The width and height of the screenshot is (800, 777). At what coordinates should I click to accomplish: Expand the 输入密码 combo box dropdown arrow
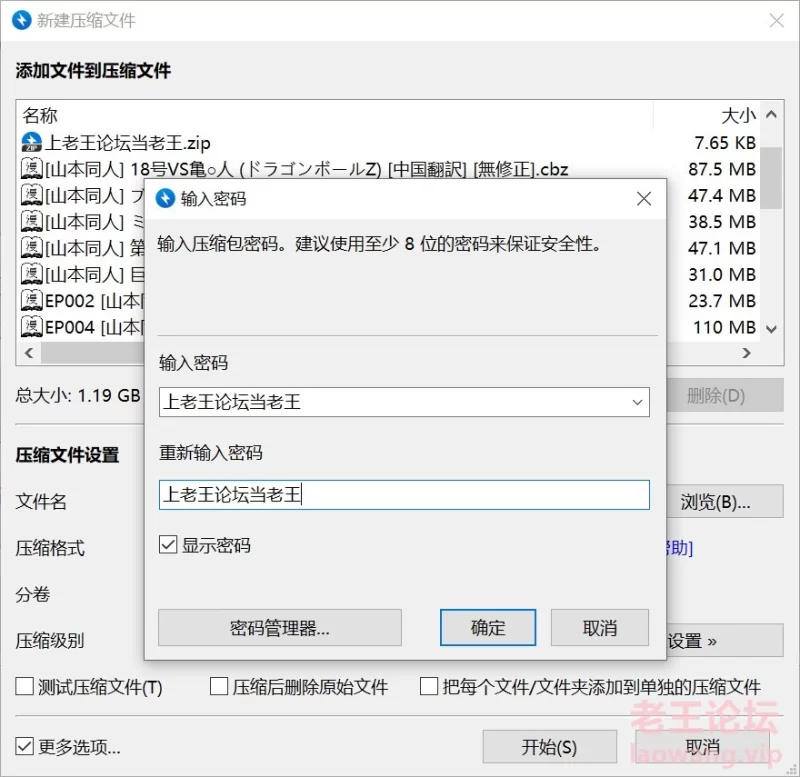[x=637, y=402]
